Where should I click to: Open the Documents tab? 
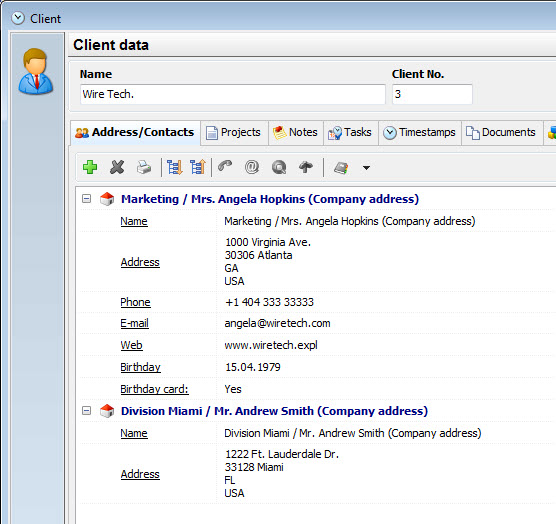point(501,133)
